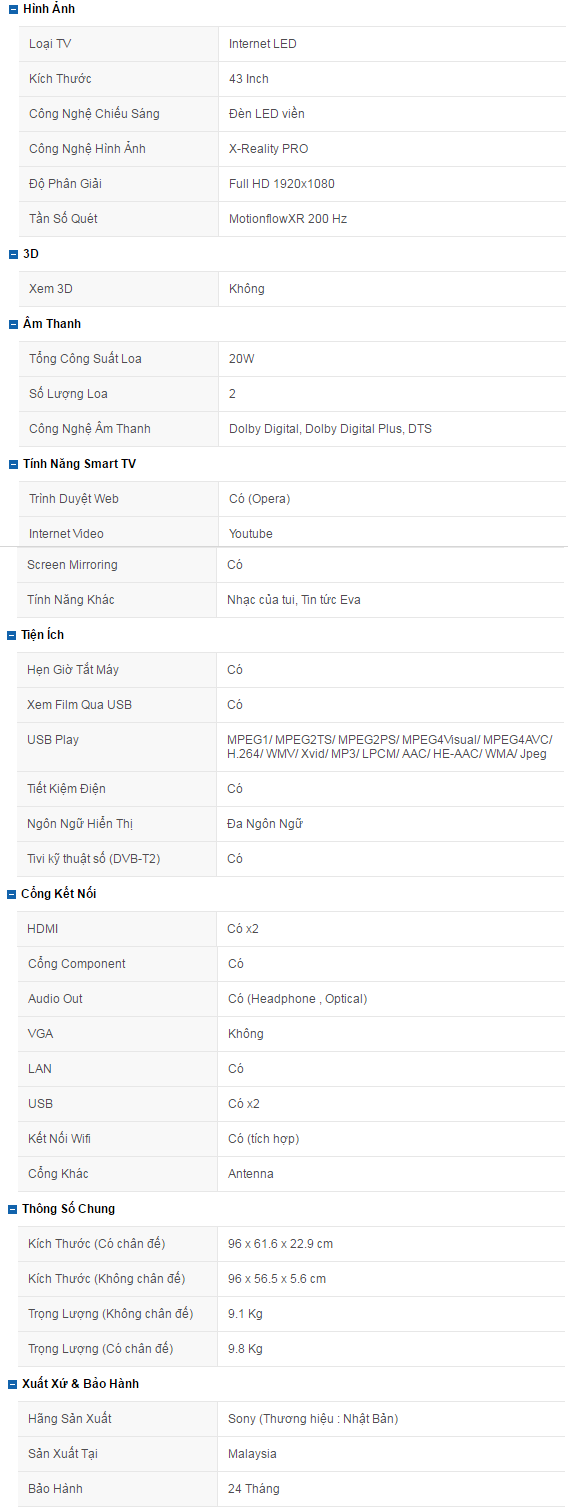Collapse the Âm Thanh section icon
569x1510 pixels.
(x=13, y=324)
